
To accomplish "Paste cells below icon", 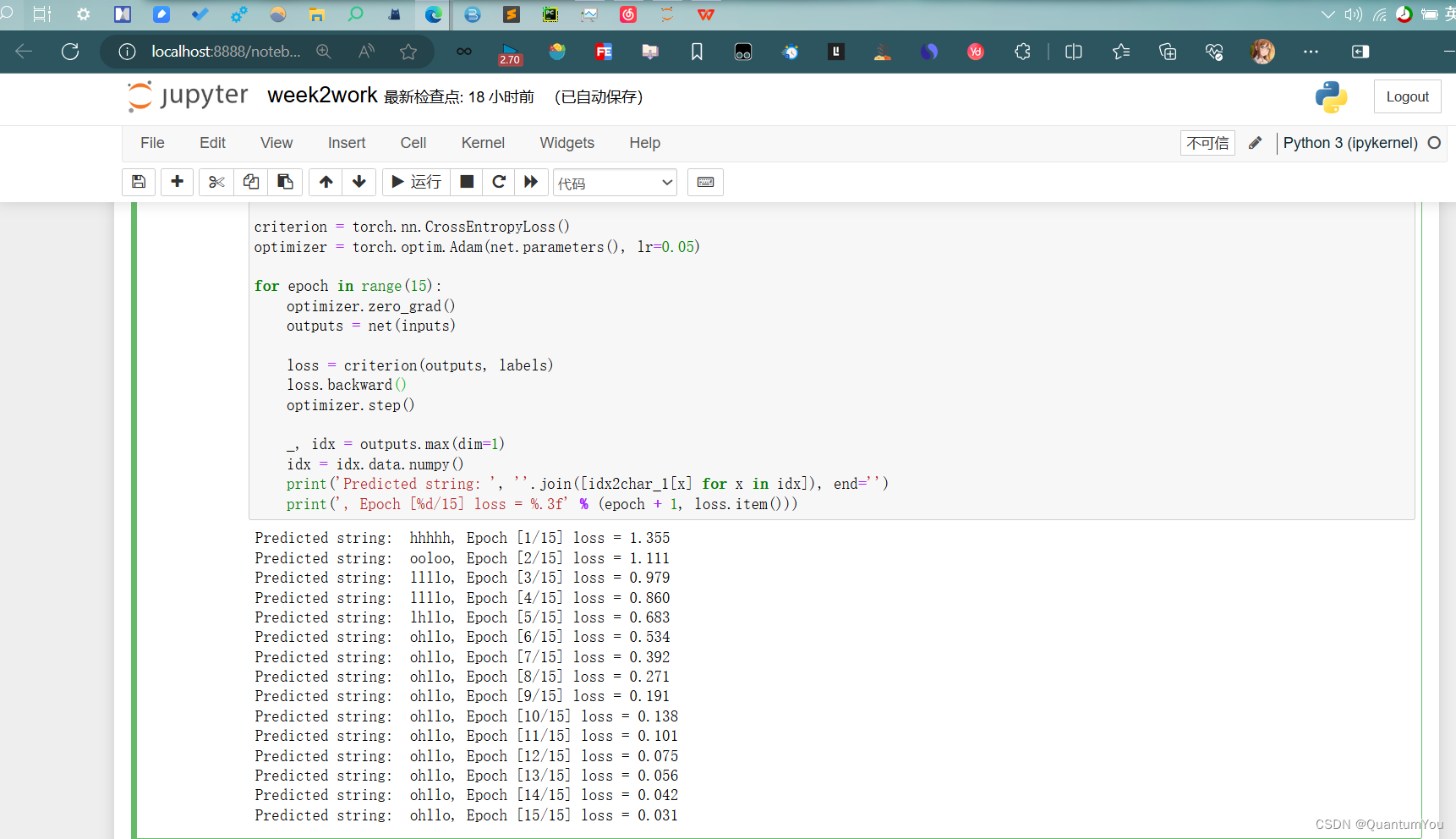I will (286, 182).
